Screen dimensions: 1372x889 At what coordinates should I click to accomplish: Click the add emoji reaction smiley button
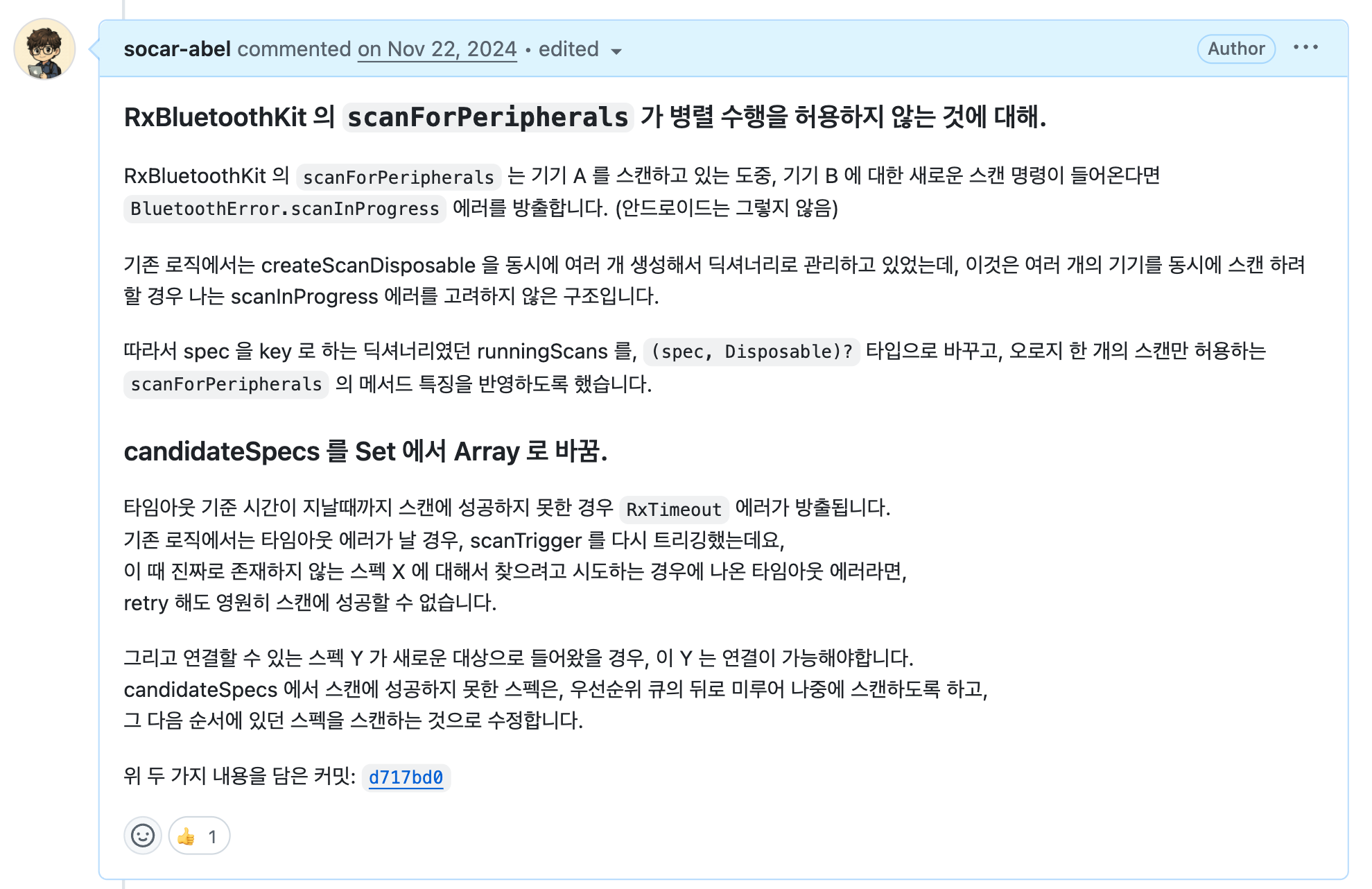coord(143,836)
